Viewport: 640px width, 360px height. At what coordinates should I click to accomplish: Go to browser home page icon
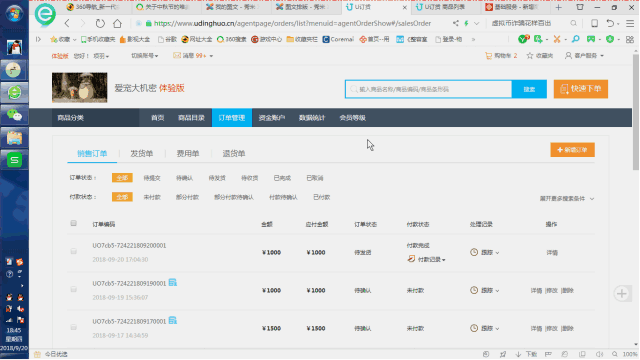118,23
